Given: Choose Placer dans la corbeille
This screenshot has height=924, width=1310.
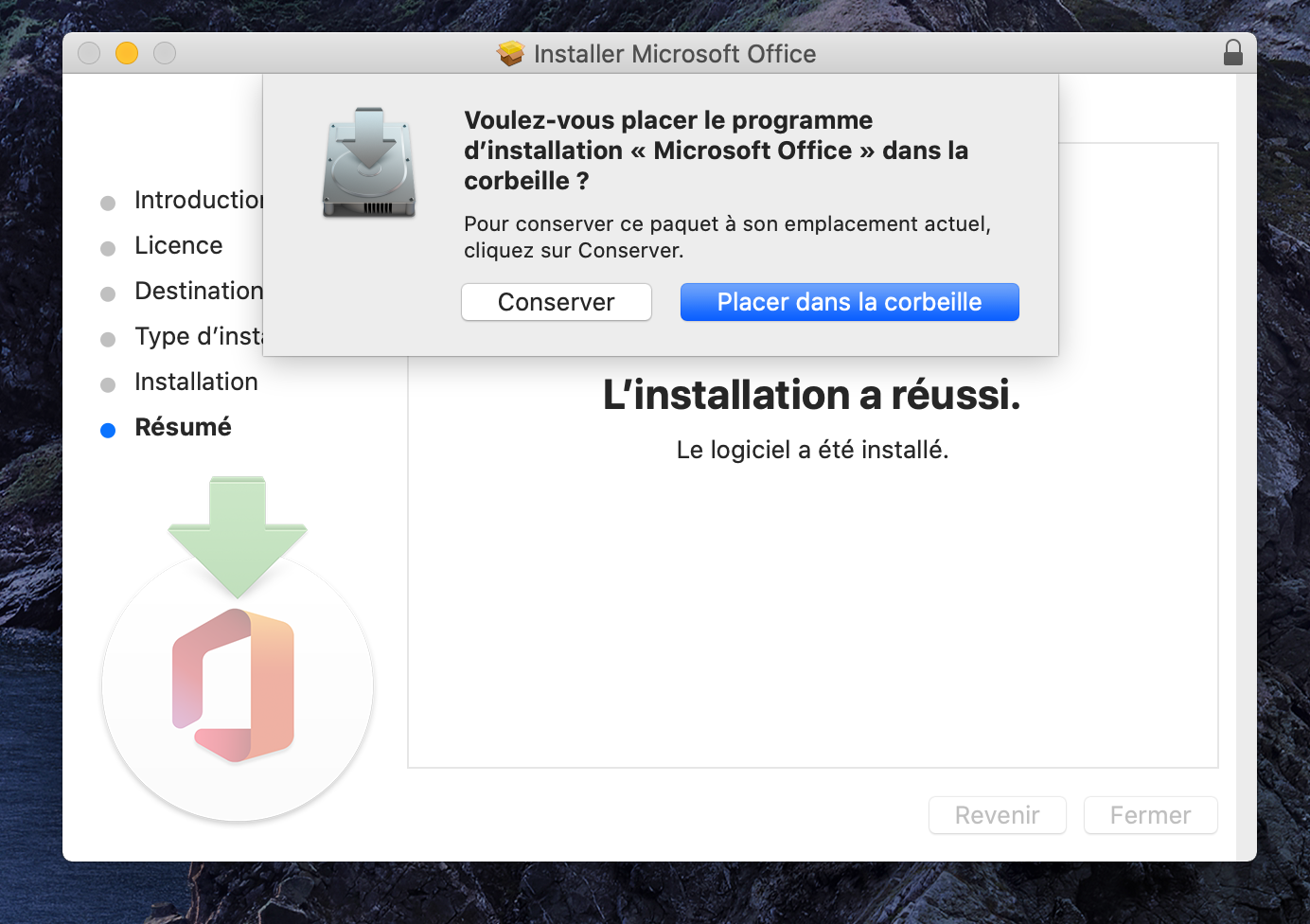Looking at the screenshot, I should coord(849,302).
